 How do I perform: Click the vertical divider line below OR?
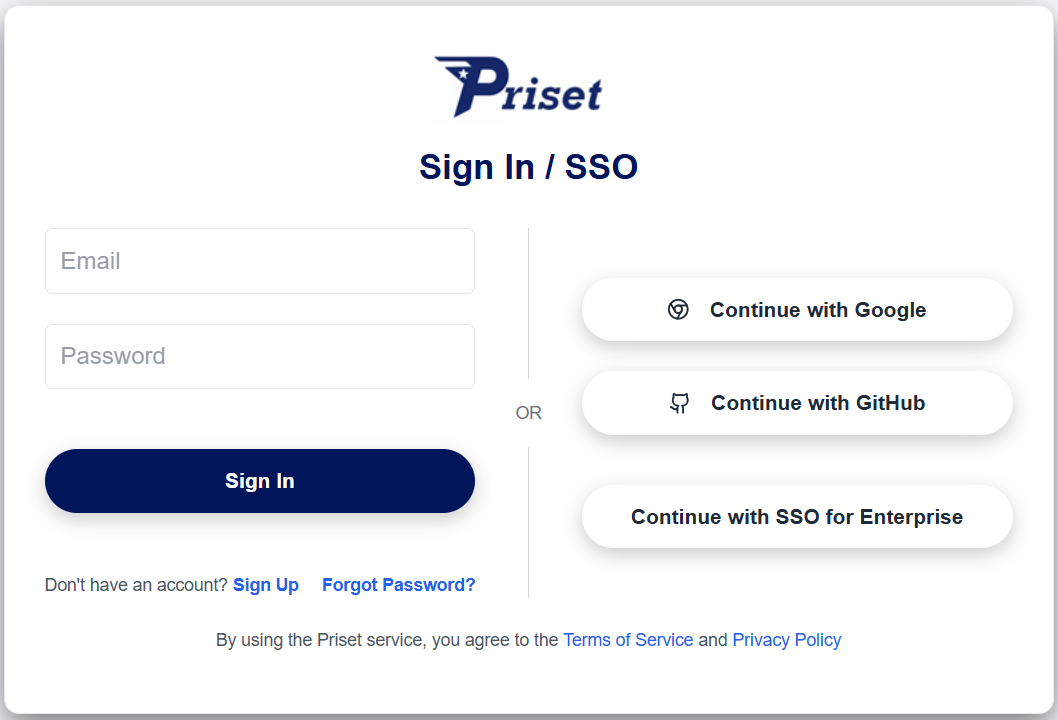point(529,522)
